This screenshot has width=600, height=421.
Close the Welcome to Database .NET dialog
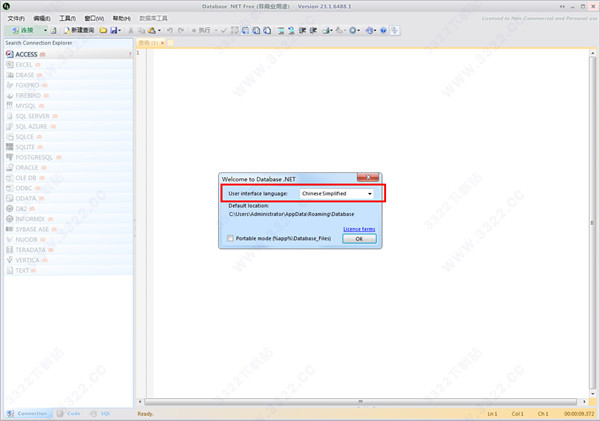tap(368, 177)
